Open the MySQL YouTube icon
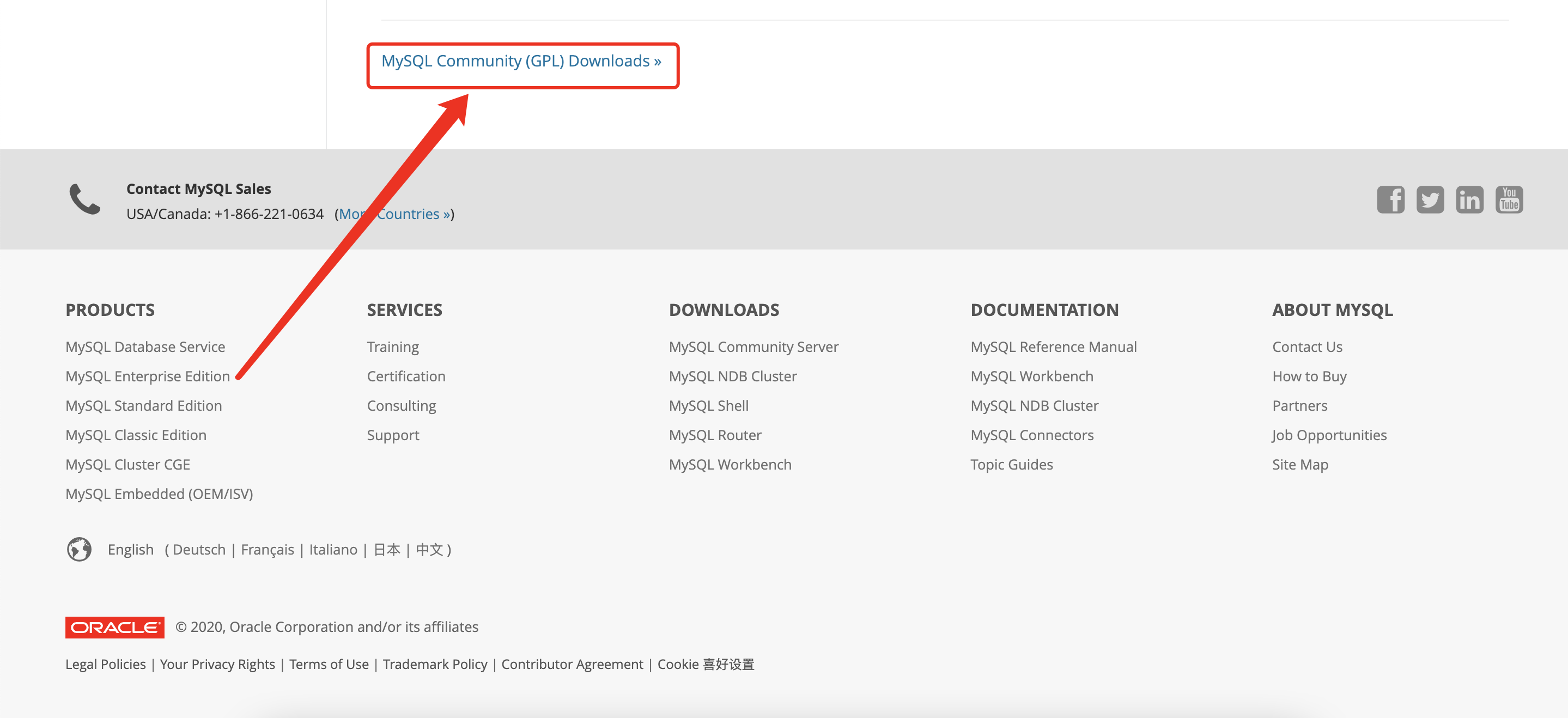This screenshot has width=1568, height=718. (1509, 200)
